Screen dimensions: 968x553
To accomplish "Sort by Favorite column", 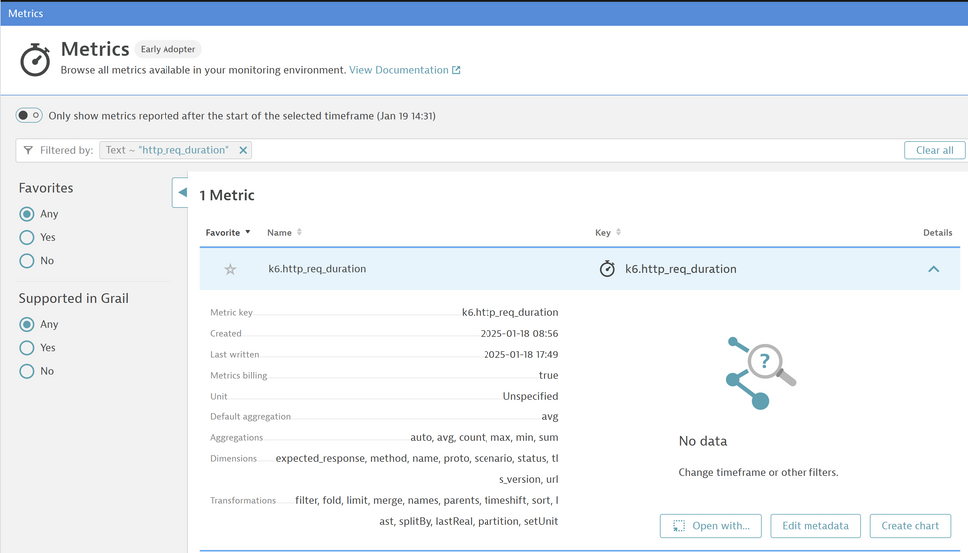I will pos(228,232).
